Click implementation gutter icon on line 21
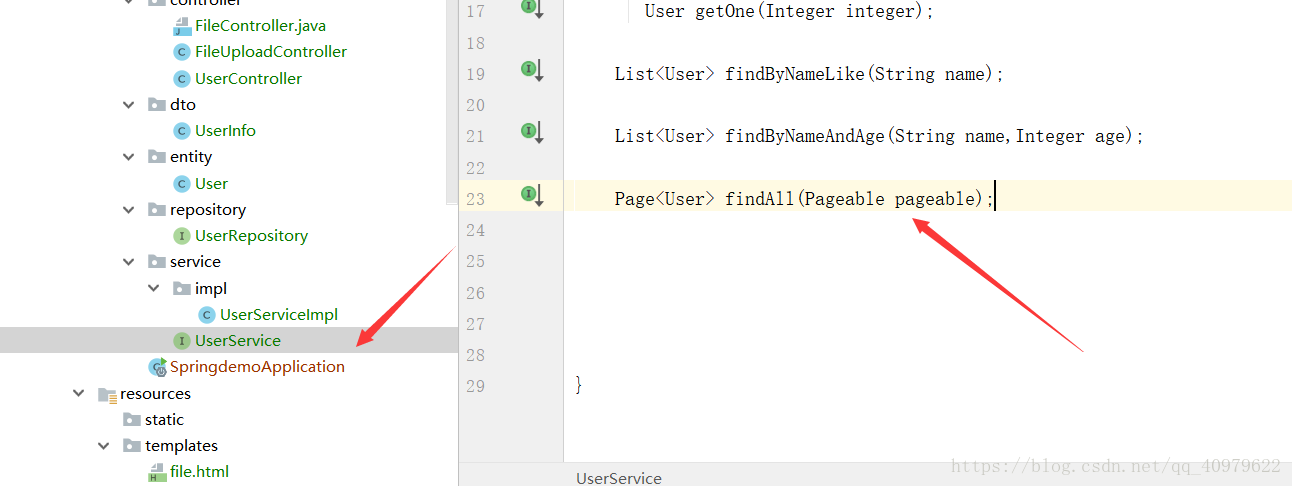1292x486 pixels. click(531, 132)
